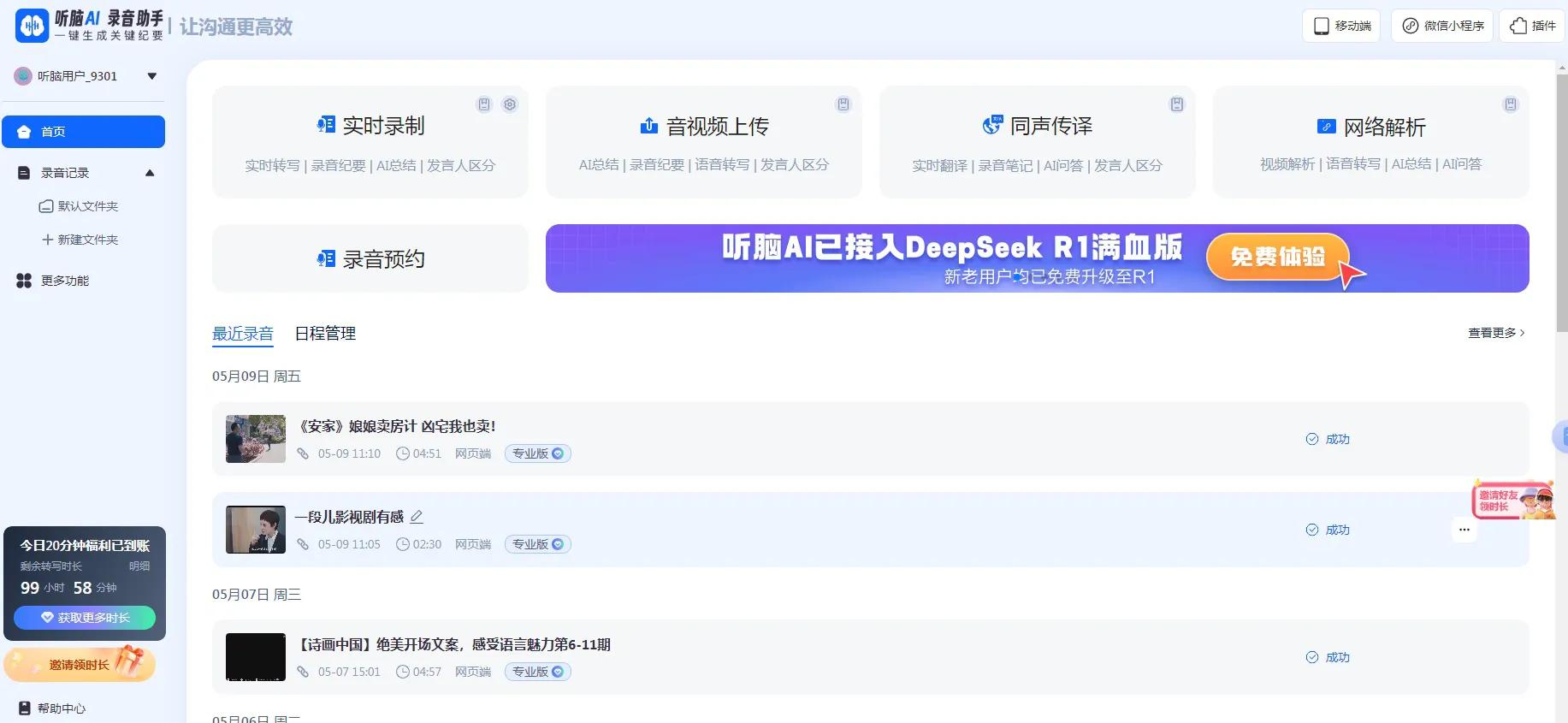Click the pencil edit icon beside 一段儿影视剧有感

pos(417,517)
